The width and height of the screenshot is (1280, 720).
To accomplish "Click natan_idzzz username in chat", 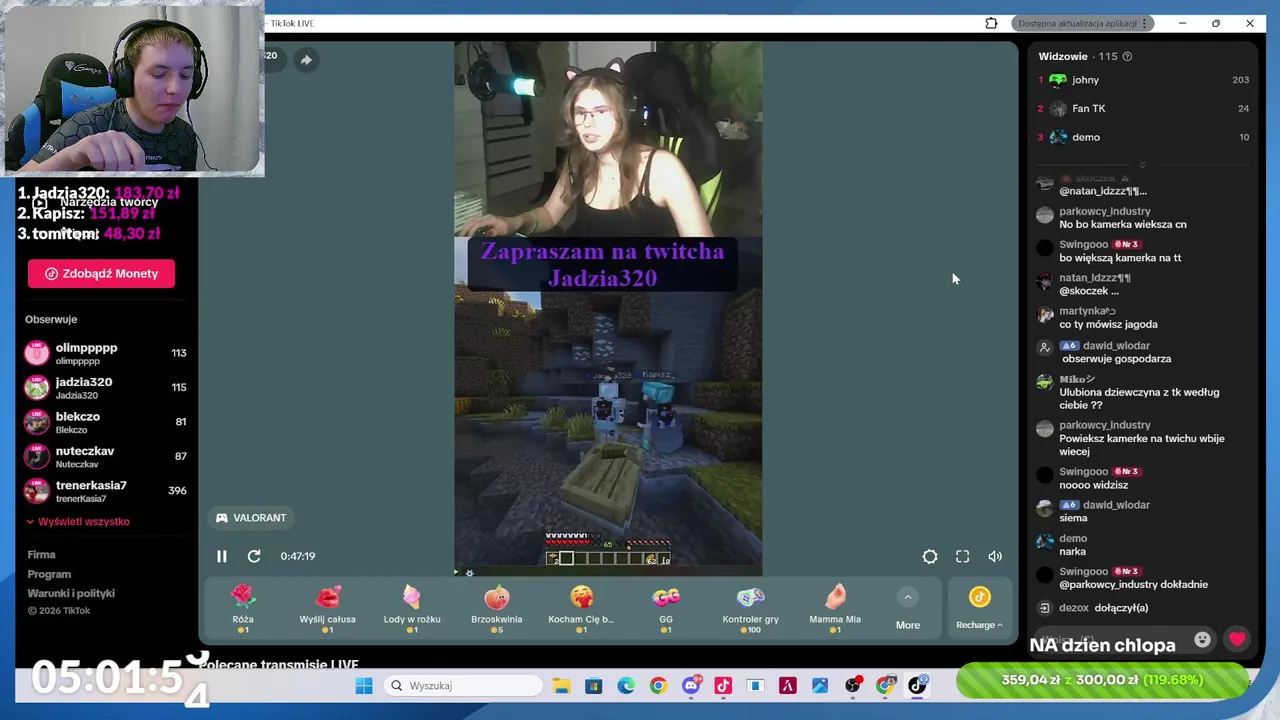I will click(1095, 278).
